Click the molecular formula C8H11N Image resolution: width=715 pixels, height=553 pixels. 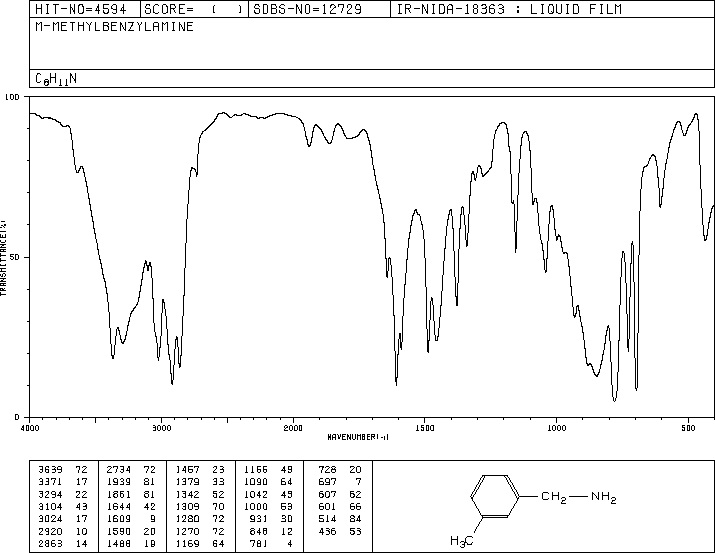point(56,79)
